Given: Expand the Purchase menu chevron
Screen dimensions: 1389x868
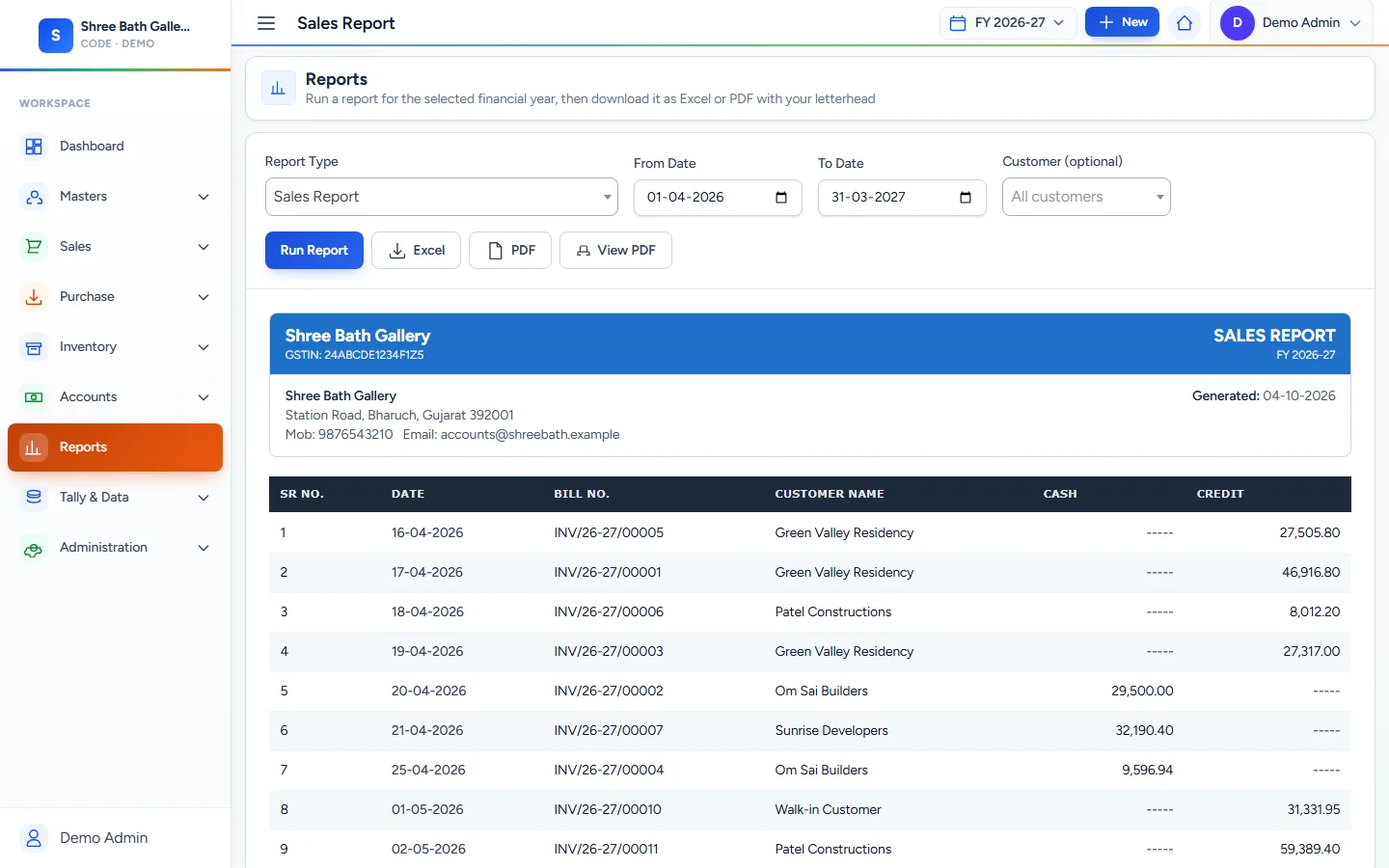Looking at the screenshot, I should pos(204,297).
